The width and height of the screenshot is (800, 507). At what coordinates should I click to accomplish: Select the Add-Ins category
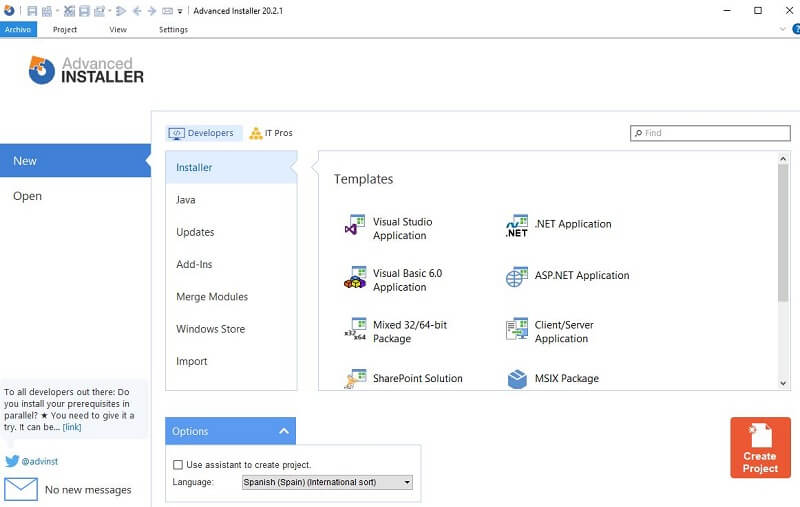point(231,264)
